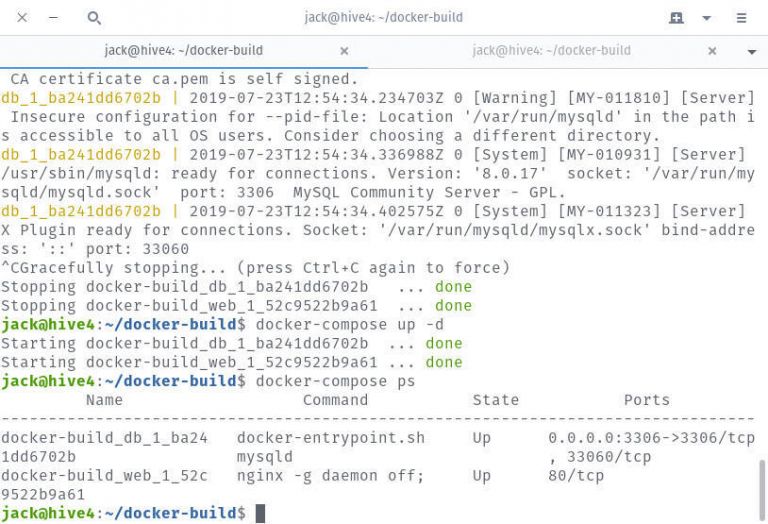Close the terminal window with X
Image resolution: width=768 pixels, height=524 pixels.
coord(22,18)
